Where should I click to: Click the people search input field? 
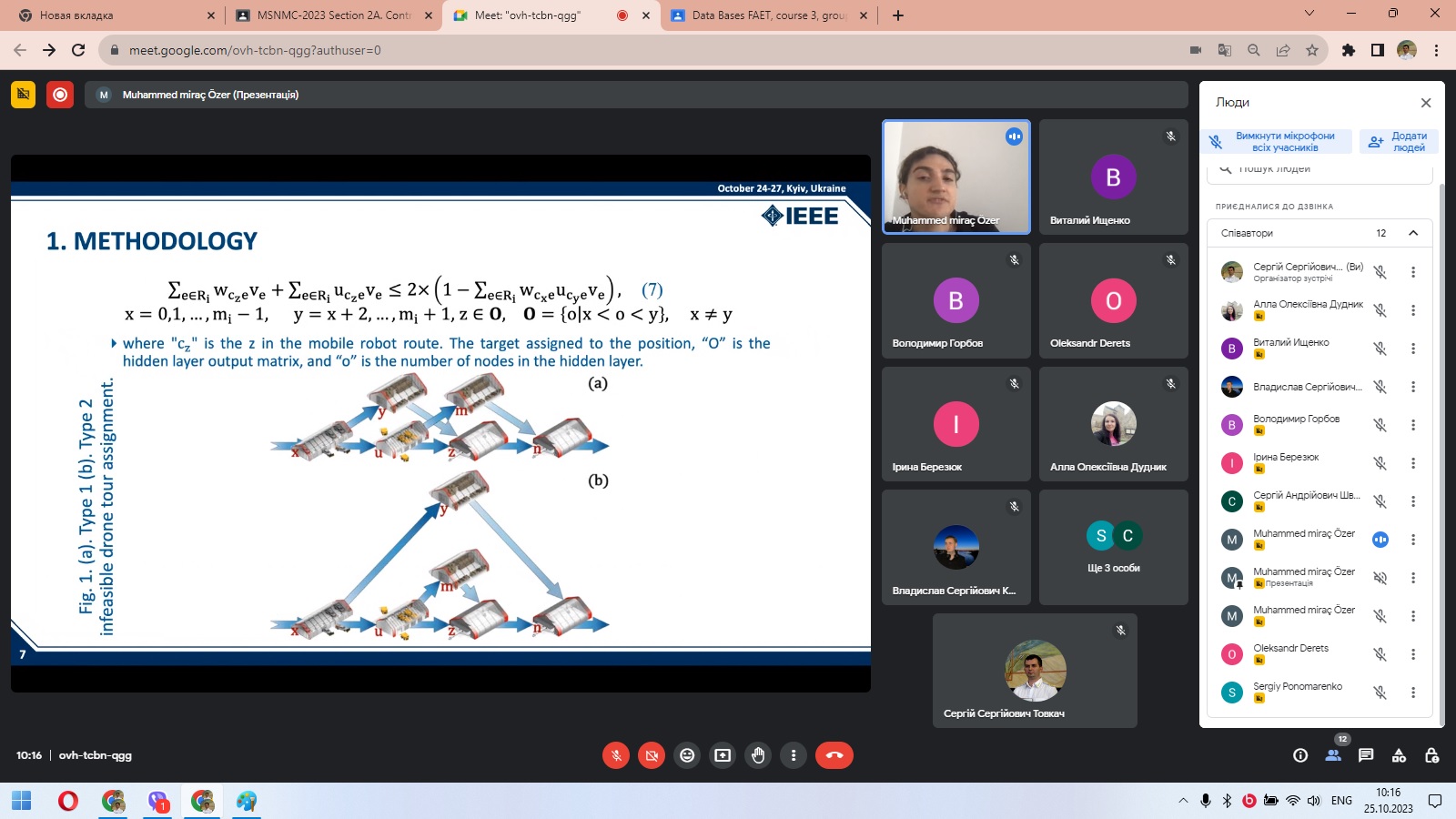click(1319, 170)
